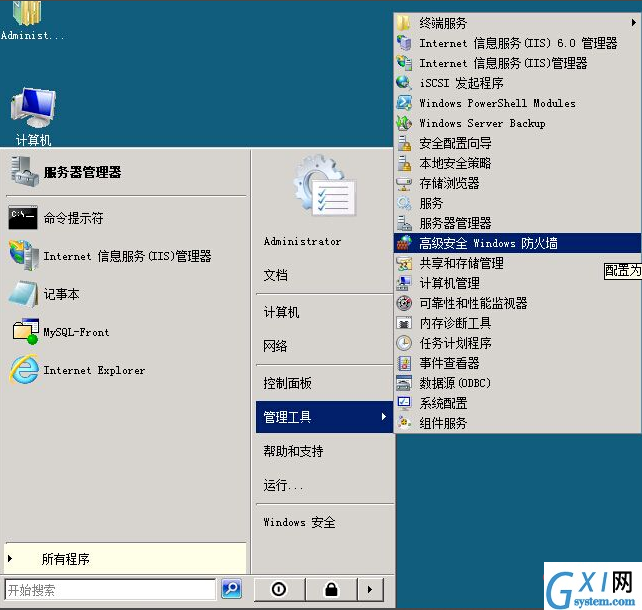
Task: Click the 存储浏览器 icon
Action: 404,183
